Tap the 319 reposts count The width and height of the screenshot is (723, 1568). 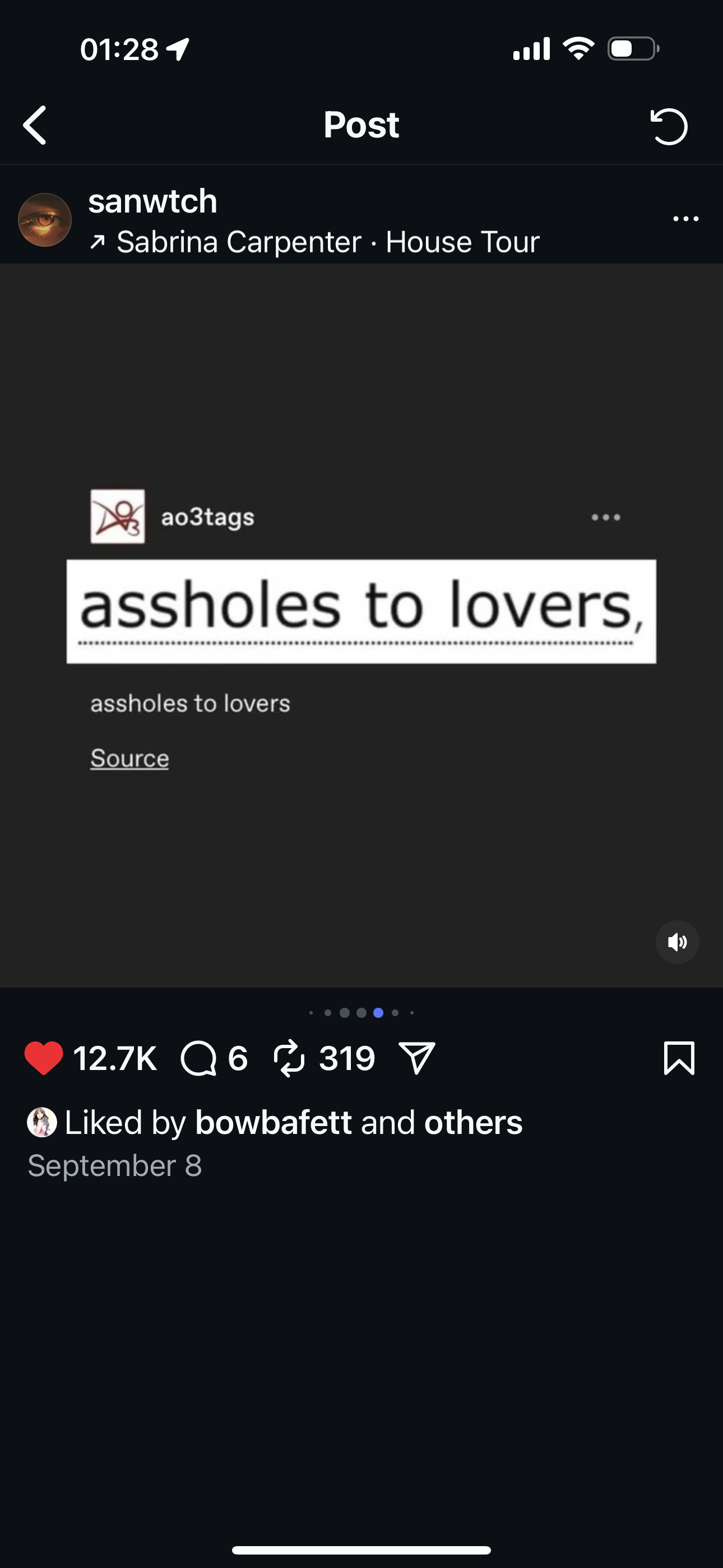click(347, 1058)
